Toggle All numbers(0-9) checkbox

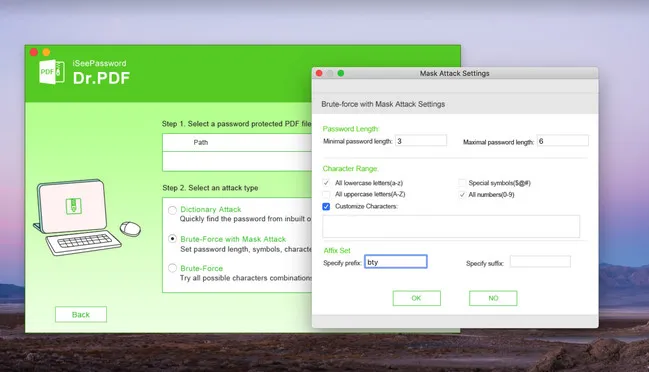tap(462, 194)
